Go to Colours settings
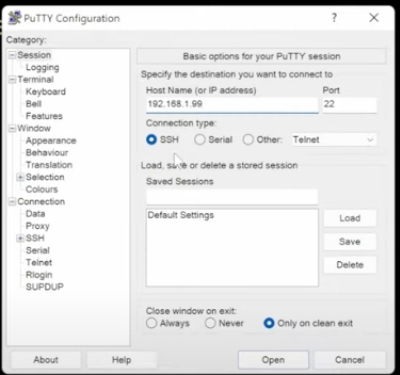 coord(42,189)
